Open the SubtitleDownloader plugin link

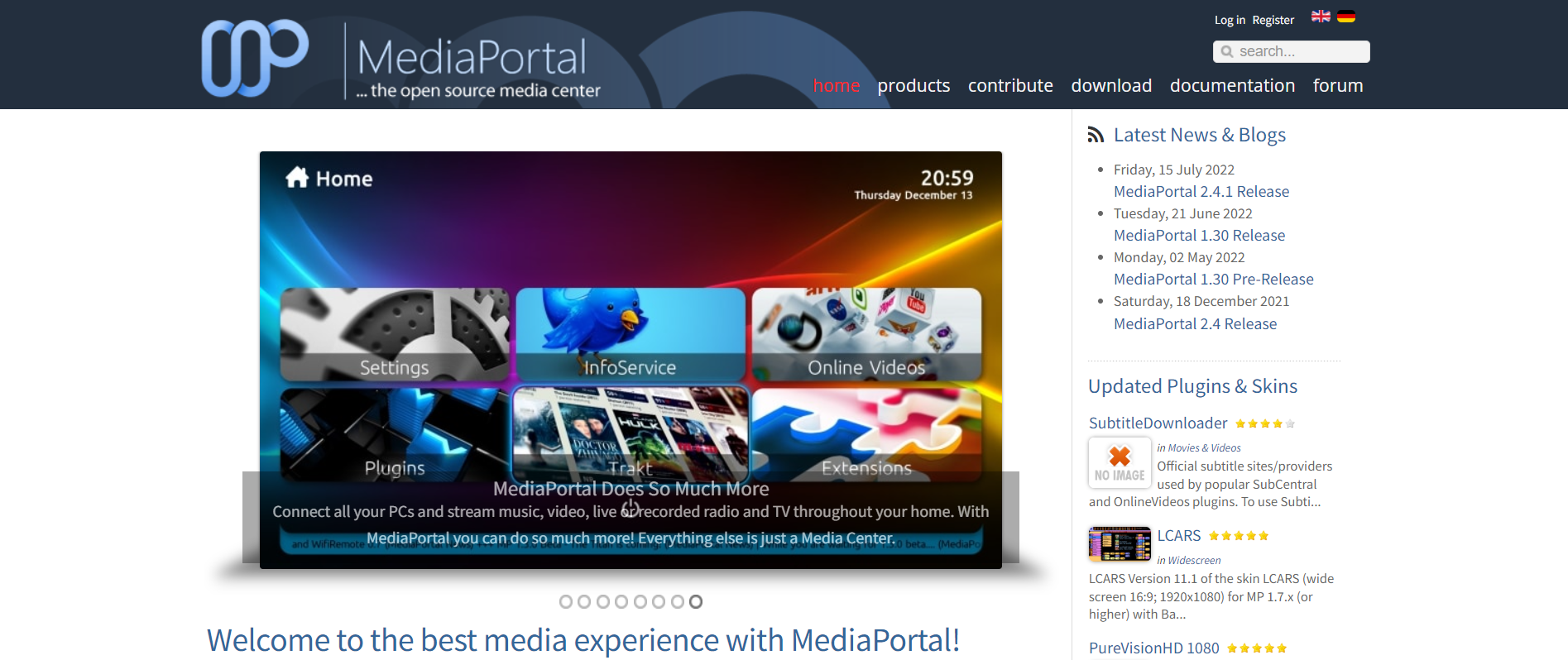coord(1158,423)
